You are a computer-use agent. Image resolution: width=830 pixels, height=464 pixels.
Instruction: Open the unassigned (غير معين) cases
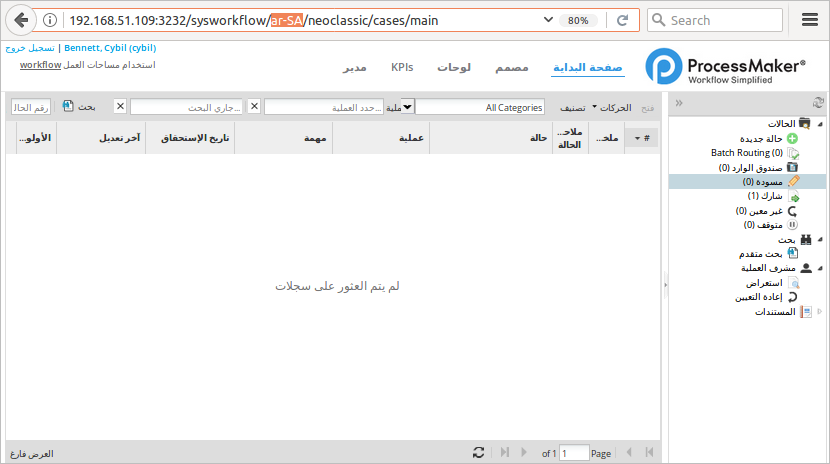pos(765,211)
